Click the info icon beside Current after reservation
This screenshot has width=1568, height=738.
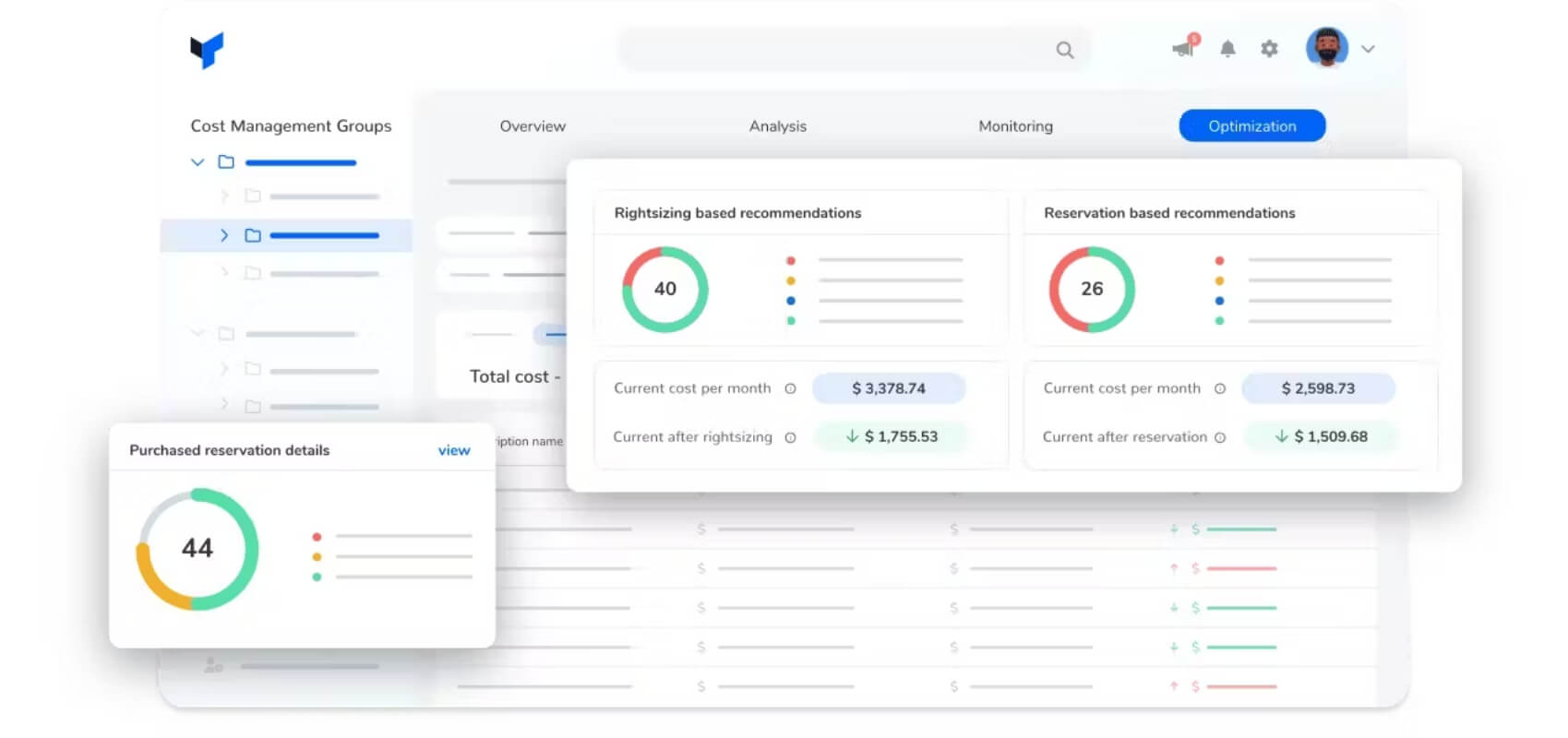[1220, 437]
